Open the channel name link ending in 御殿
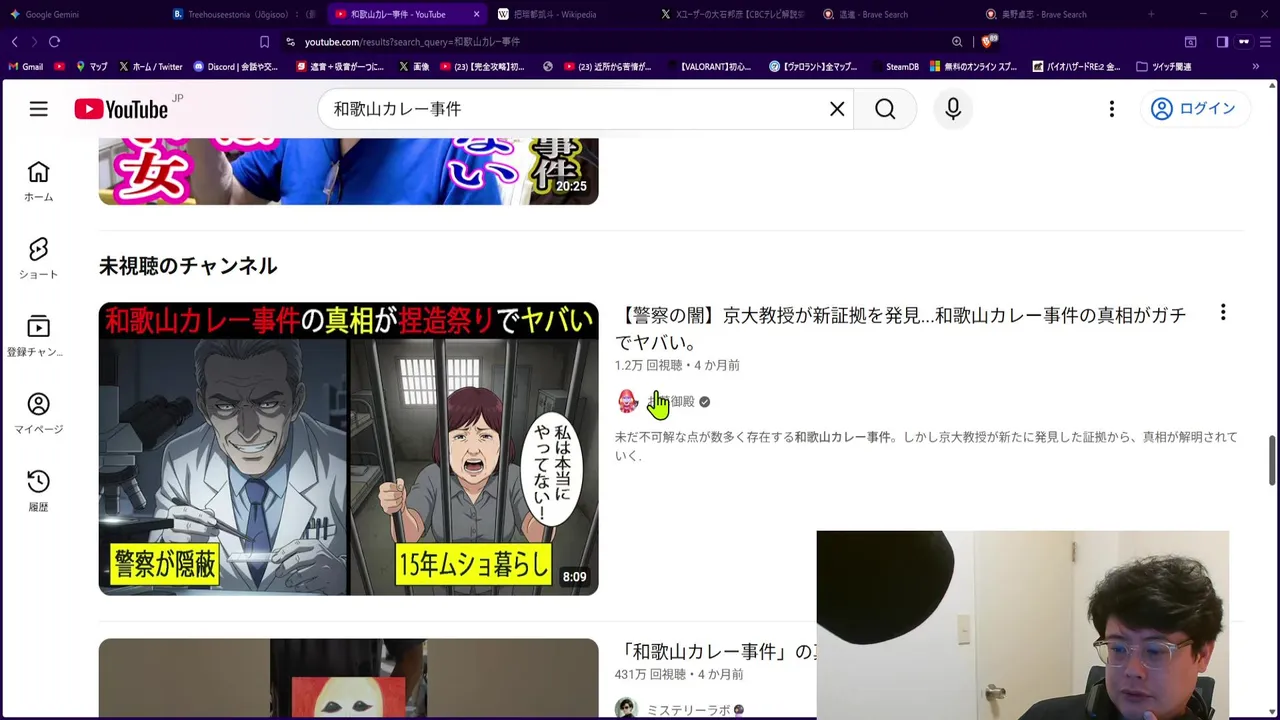1280x720 pixels. pyautogui.click(x=671, y=401)
